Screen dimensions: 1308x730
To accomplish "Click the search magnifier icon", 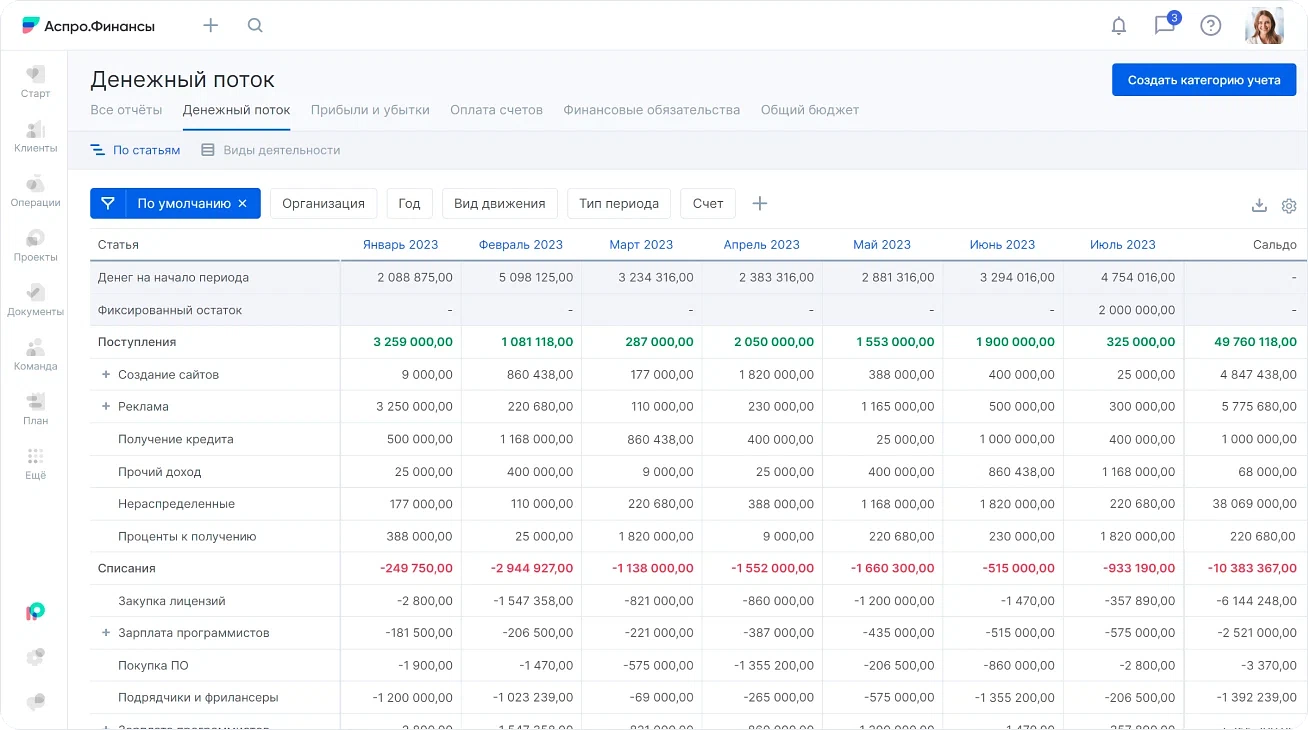I will [255, 26].
